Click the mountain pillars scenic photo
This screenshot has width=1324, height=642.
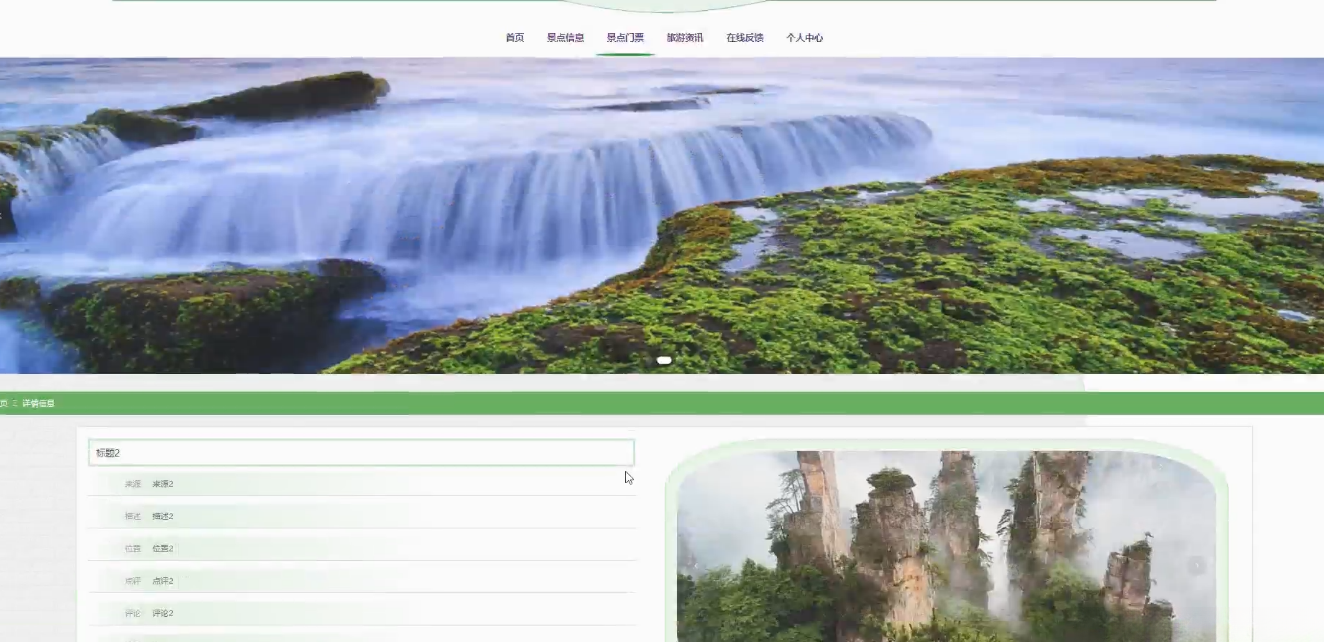(x=946, y=546)
